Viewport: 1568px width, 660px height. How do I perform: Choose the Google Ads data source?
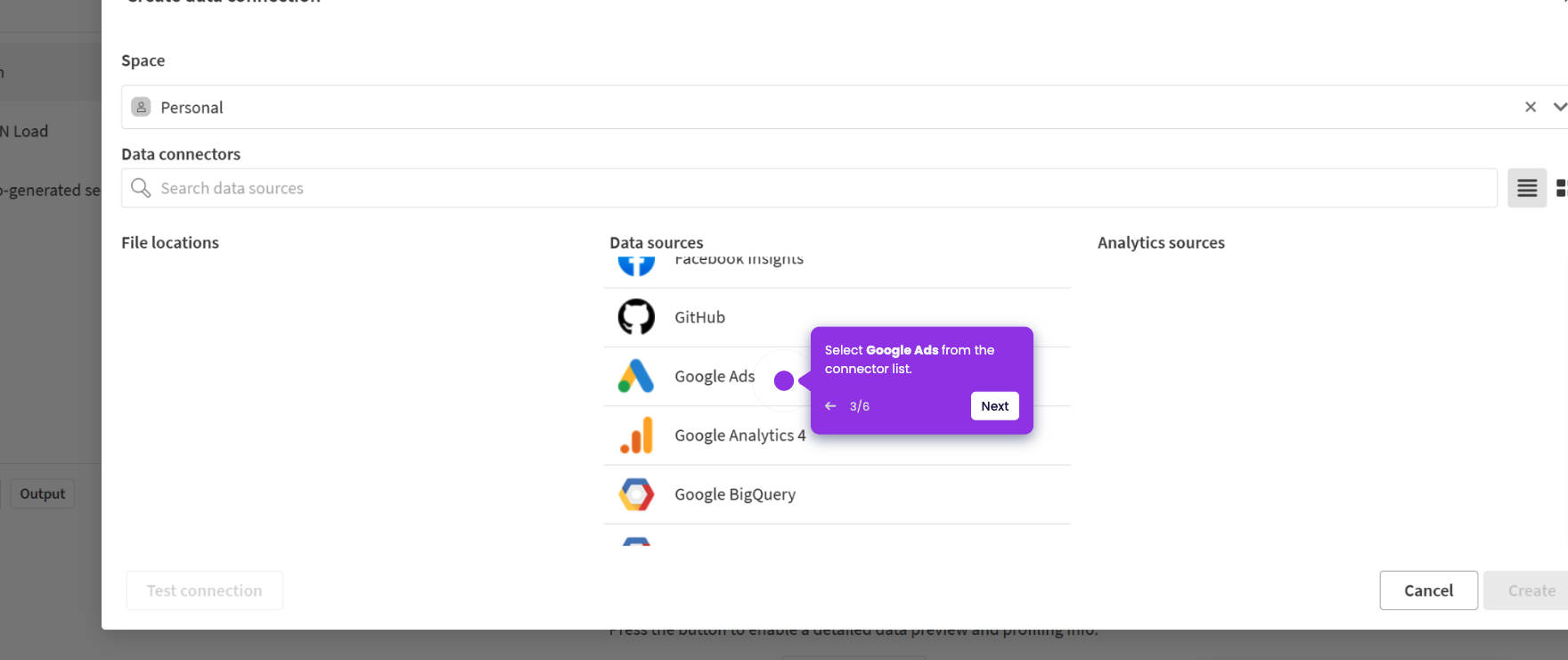click(837, 376)
